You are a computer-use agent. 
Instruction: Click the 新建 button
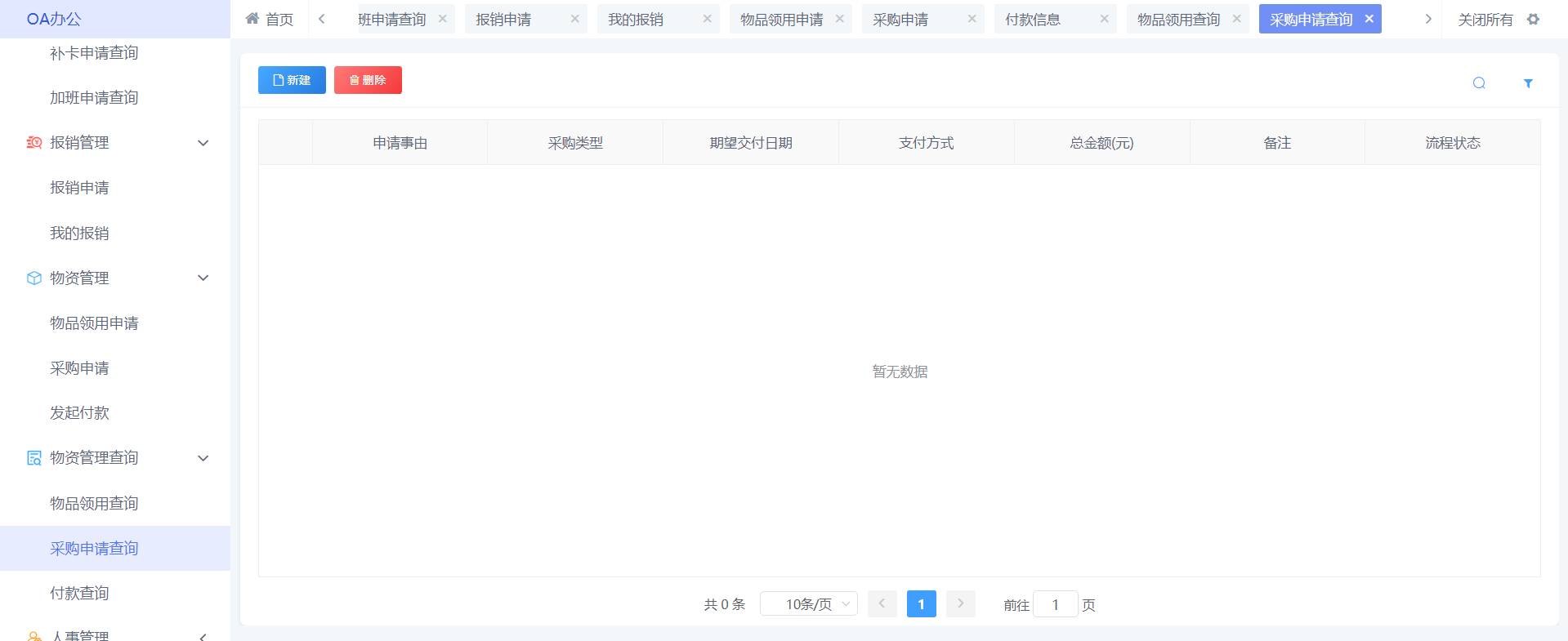(292, 80)
